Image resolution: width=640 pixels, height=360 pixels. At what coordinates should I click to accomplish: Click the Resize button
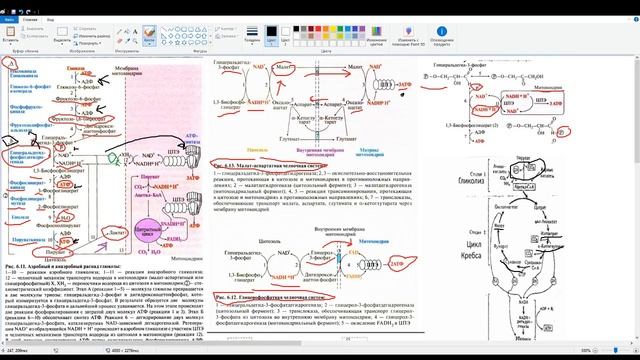[x=91, y=36]
